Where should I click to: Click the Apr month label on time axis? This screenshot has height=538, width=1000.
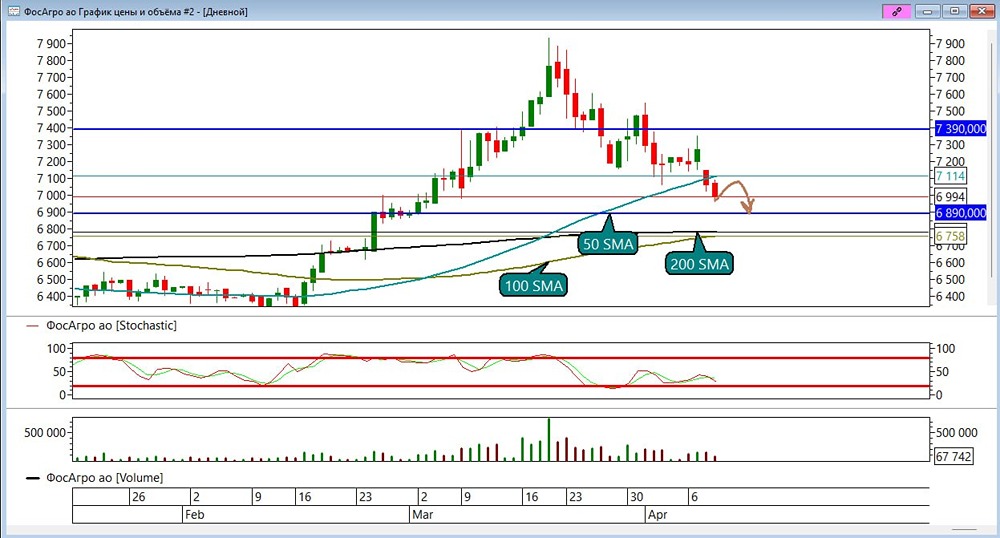click(657, 514)
